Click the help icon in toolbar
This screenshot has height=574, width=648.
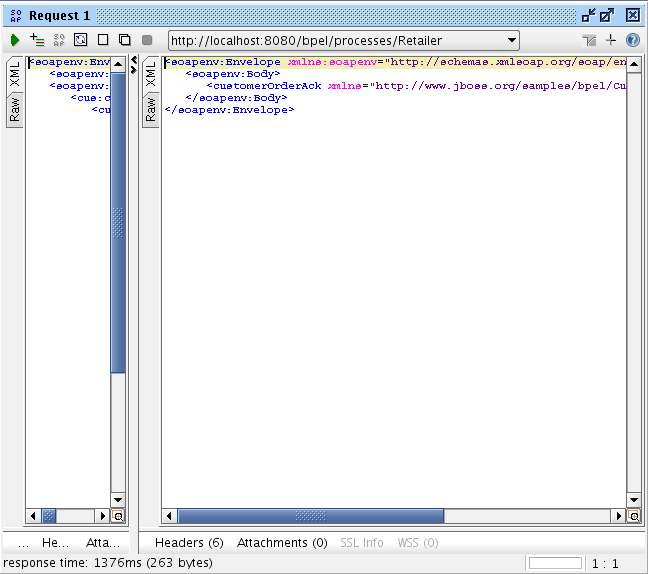pyautogui.click(x=632, y=40)
